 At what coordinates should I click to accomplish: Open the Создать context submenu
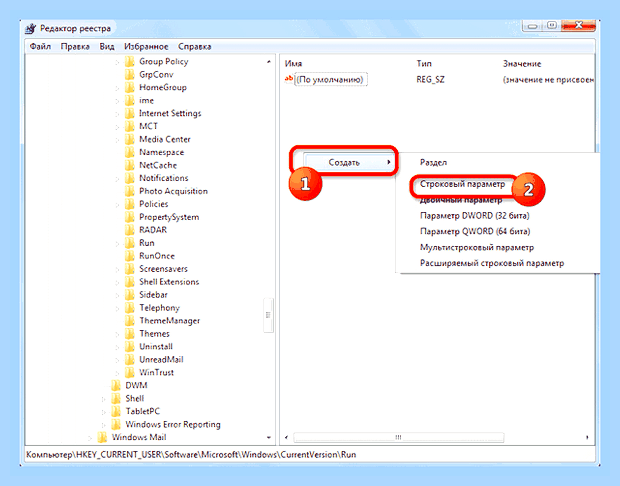pos(348,163)
